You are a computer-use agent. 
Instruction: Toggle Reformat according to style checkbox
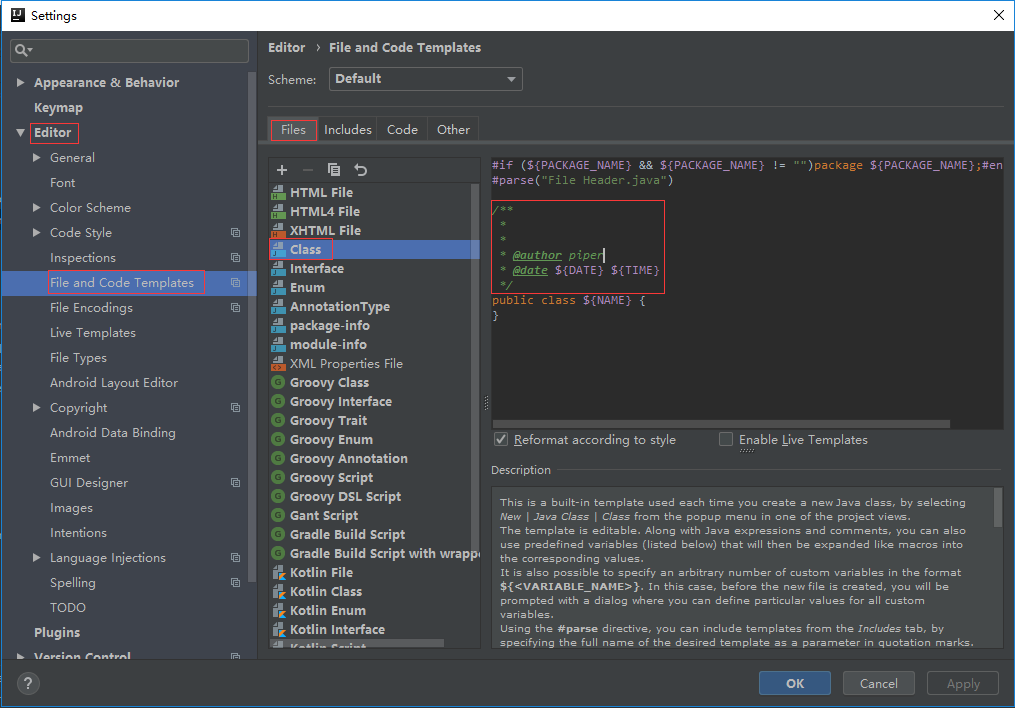[501, 439]
